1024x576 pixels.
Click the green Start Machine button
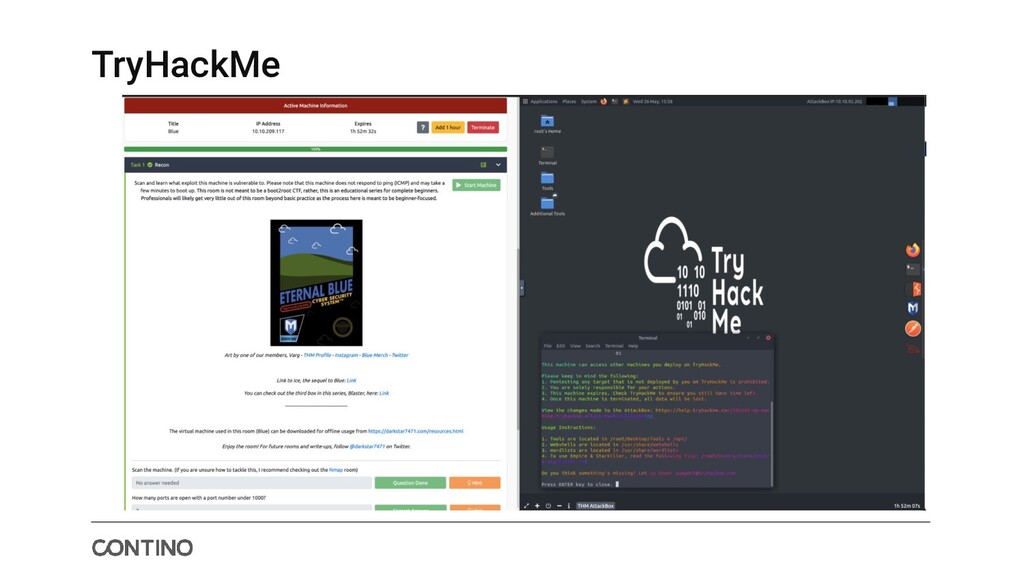[476, 185]
